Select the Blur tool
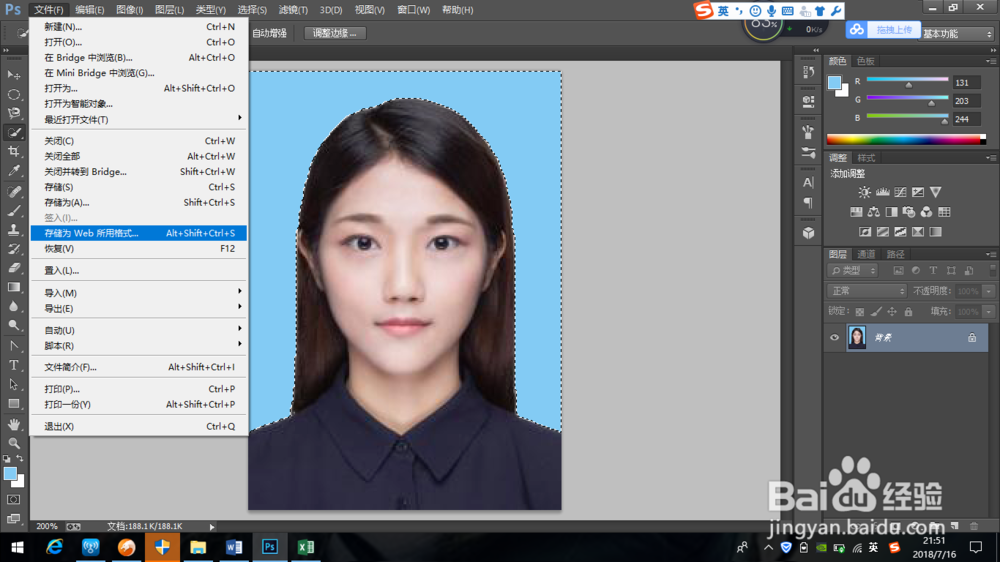1000x562 pixels. coord(13,306)
